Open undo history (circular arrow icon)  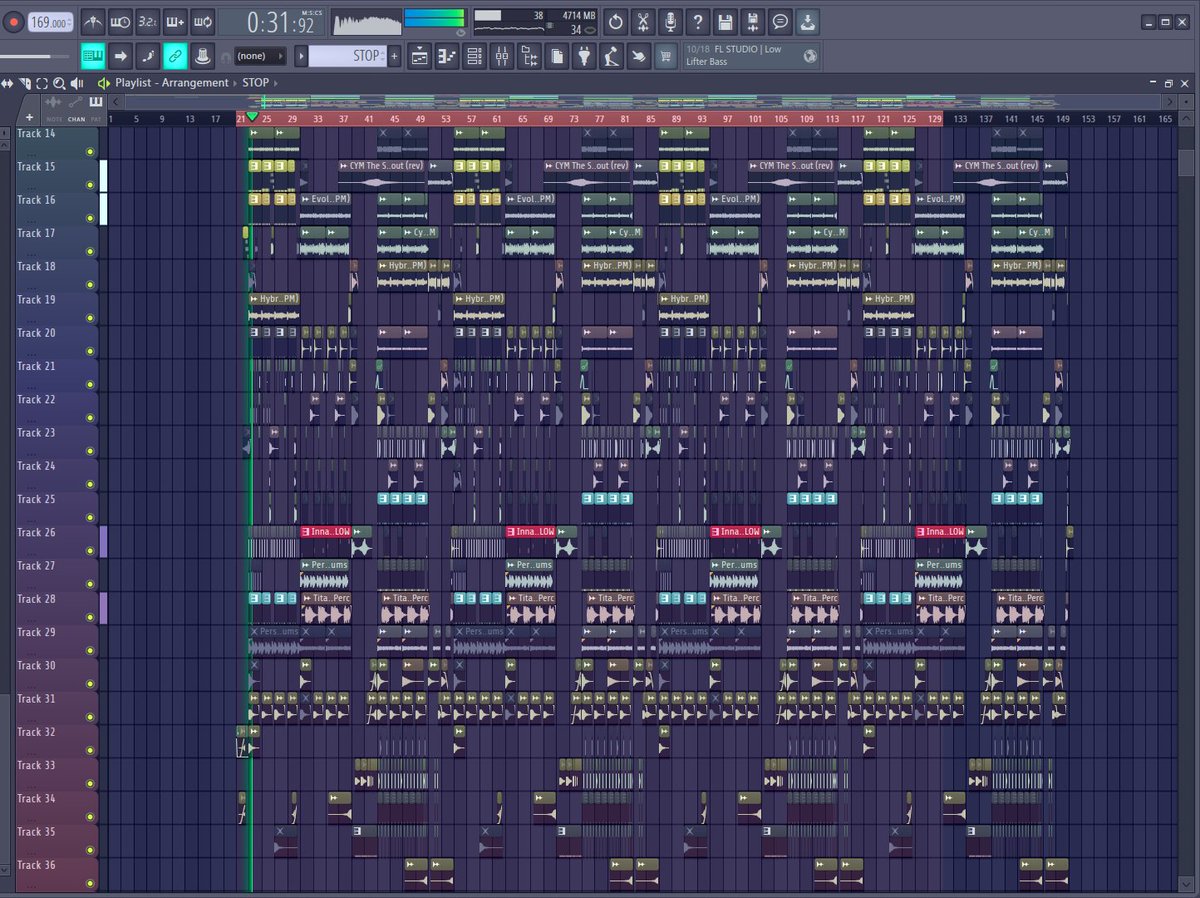point(616,21)
